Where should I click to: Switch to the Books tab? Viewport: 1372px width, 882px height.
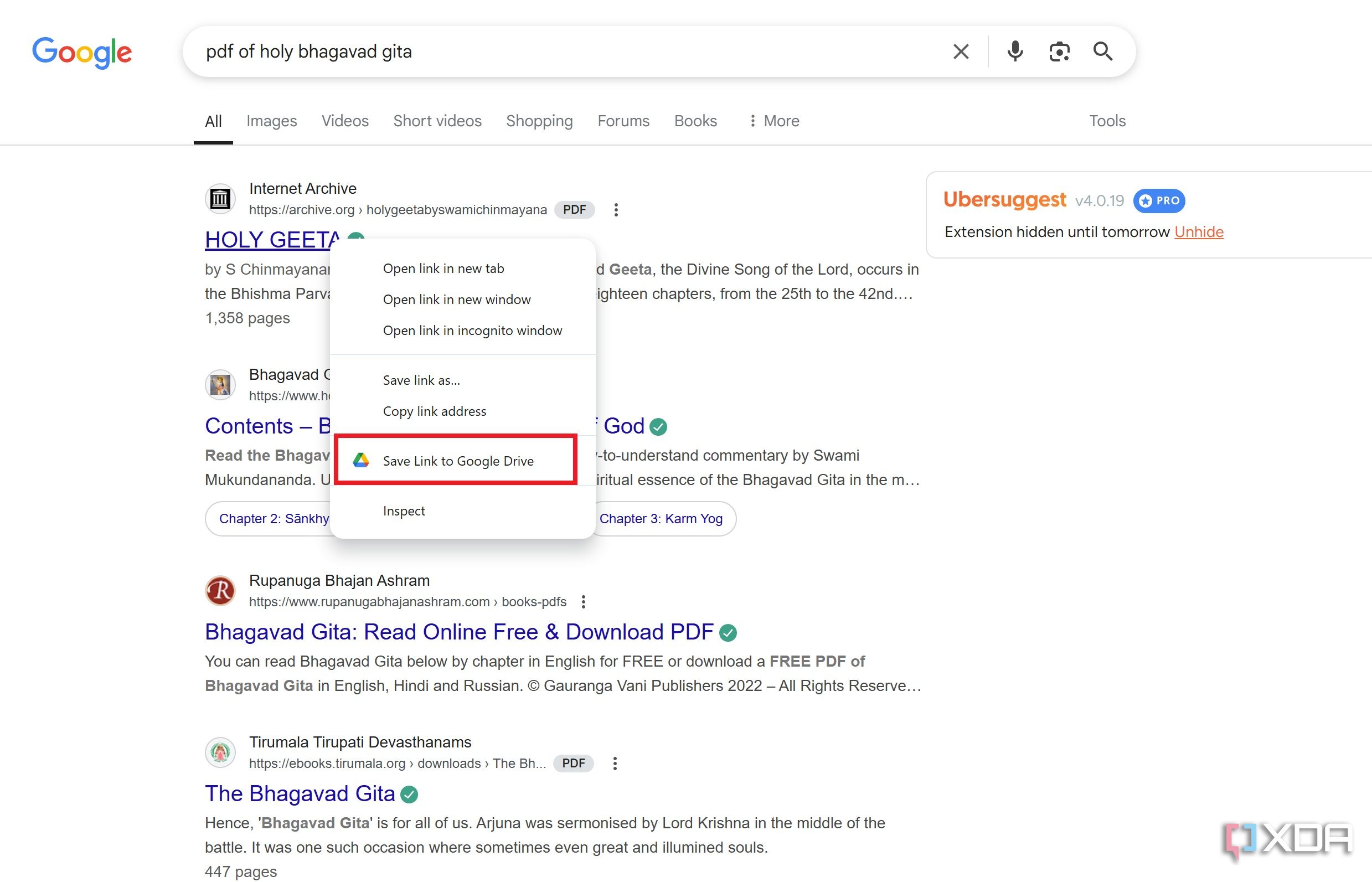[695, 121]
